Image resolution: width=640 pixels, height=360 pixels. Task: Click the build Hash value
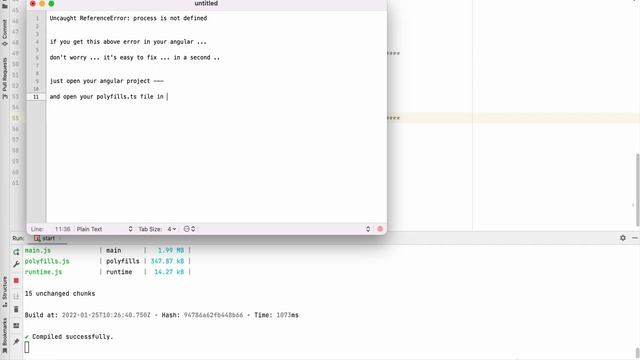[x=213, y=315]
